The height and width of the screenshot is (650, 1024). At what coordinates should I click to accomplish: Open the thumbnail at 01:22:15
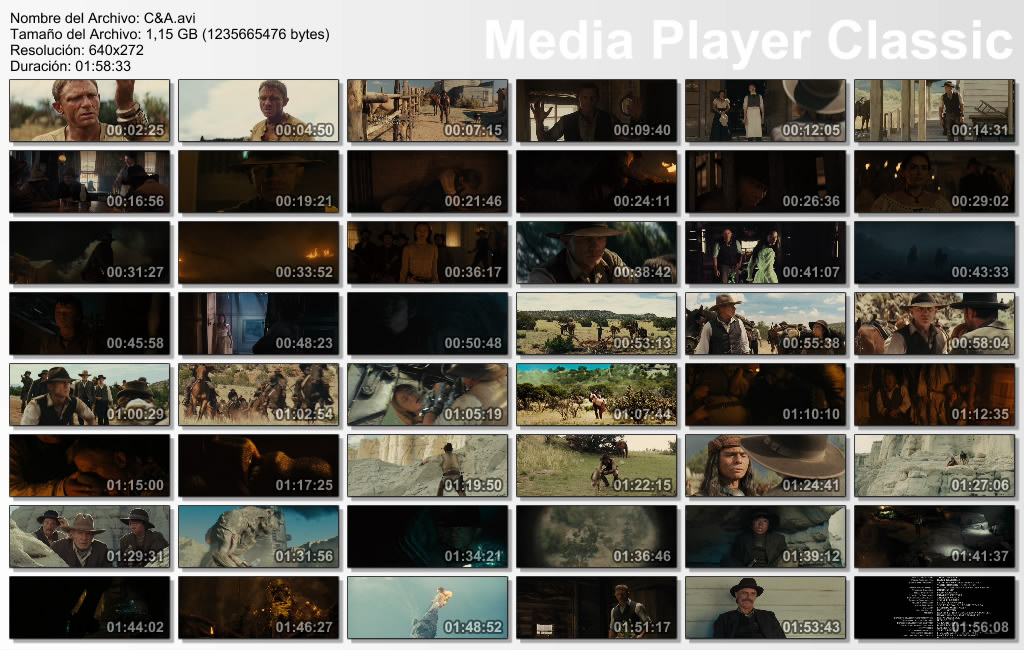tap(596, 466)
